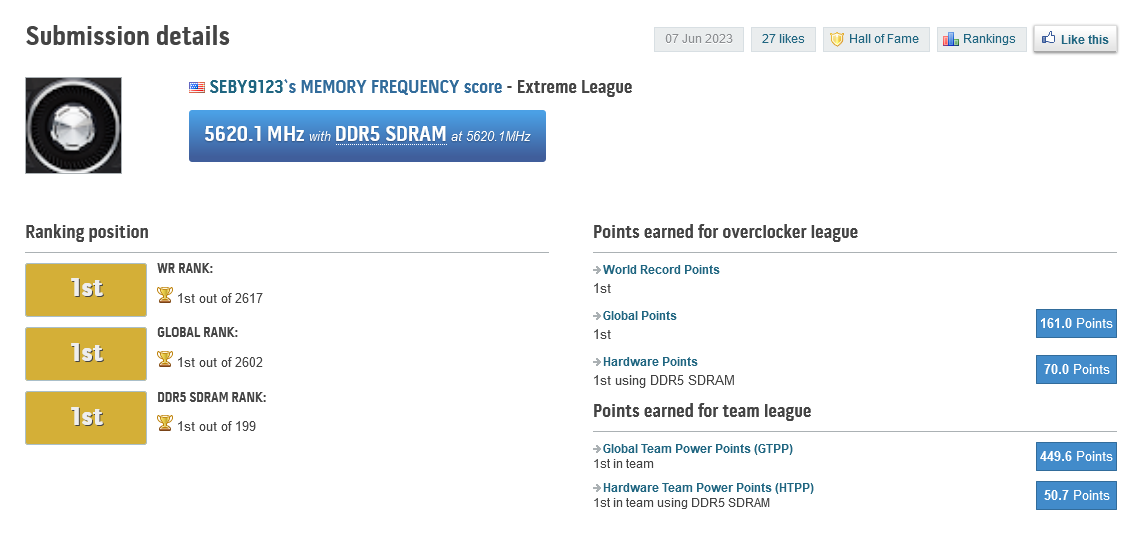Open Global Team Power Points (GTPP) link
This screenshot has width=1141, height=534.
[697, 449]
